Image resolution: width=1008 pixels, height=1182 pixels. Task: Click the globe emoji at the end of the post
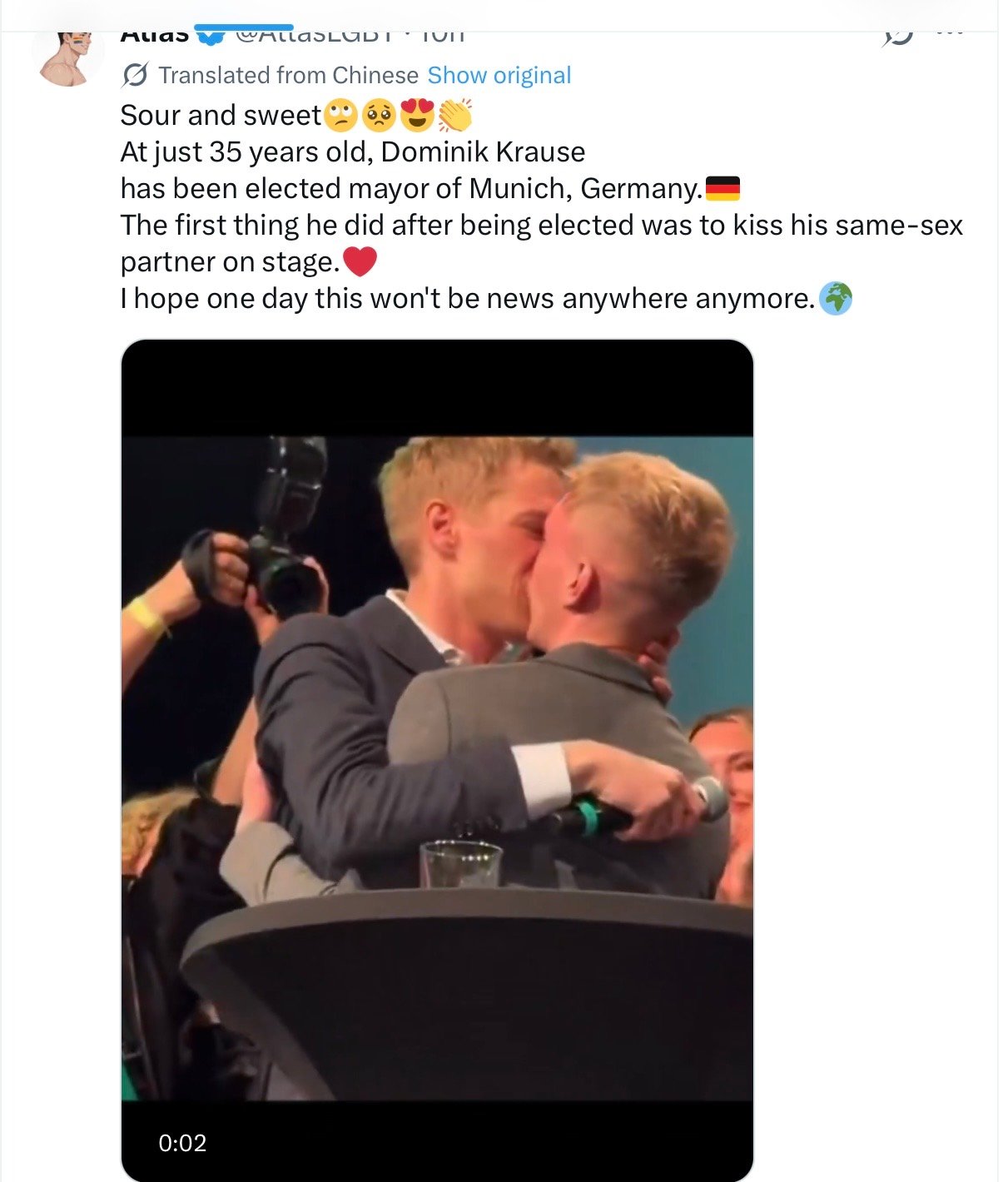point(836,299)
